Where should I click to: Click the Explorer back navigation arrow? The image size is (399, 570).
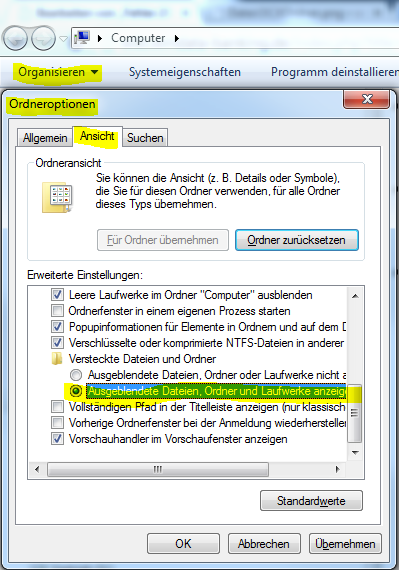pos(15,38)
